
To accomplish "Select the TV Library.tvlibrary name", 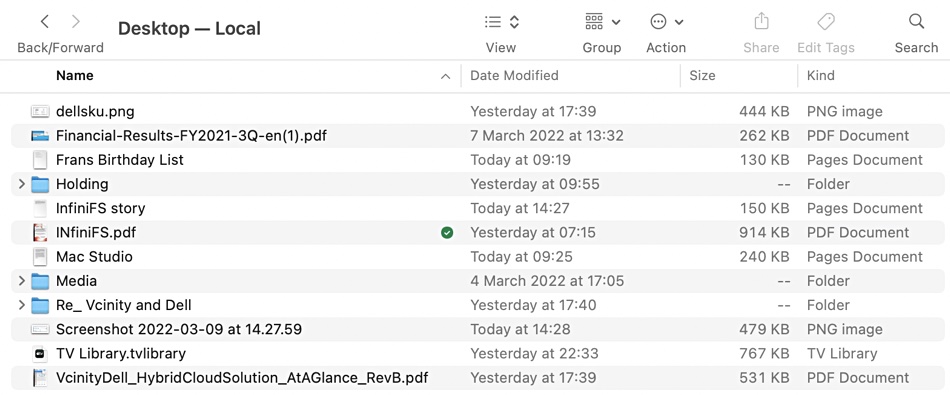I will tap(121, 354).
